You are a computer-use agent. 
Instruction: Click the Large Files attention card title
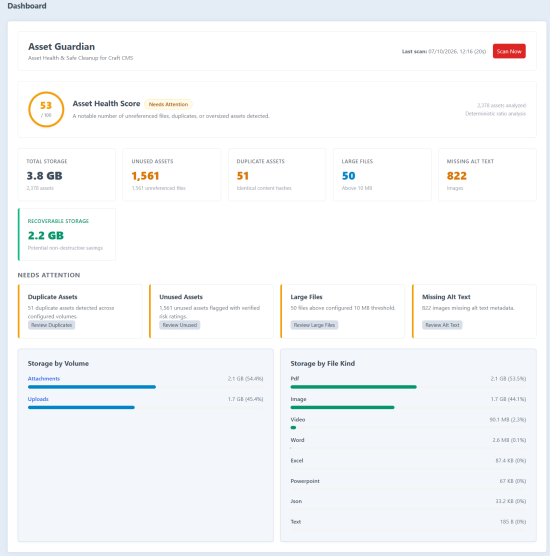[306, 297]
